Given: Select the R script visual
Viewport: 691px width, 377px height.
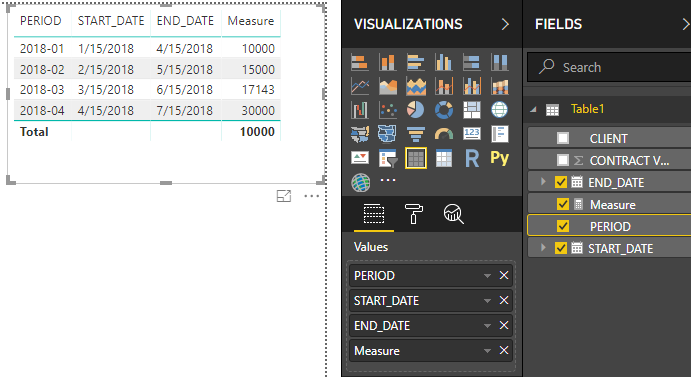Looking at the screenshot, I should point(472,157).
